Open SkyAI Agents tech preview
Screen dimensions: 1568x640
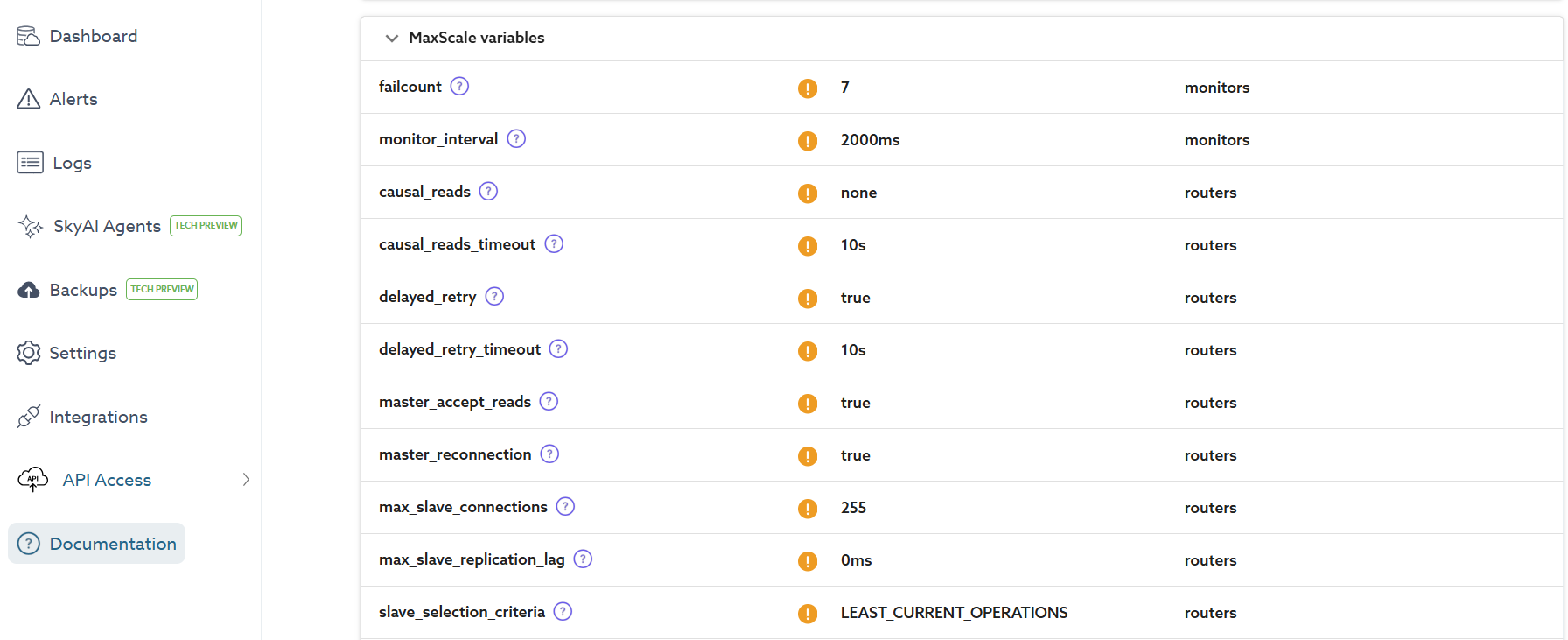[107, 226]
